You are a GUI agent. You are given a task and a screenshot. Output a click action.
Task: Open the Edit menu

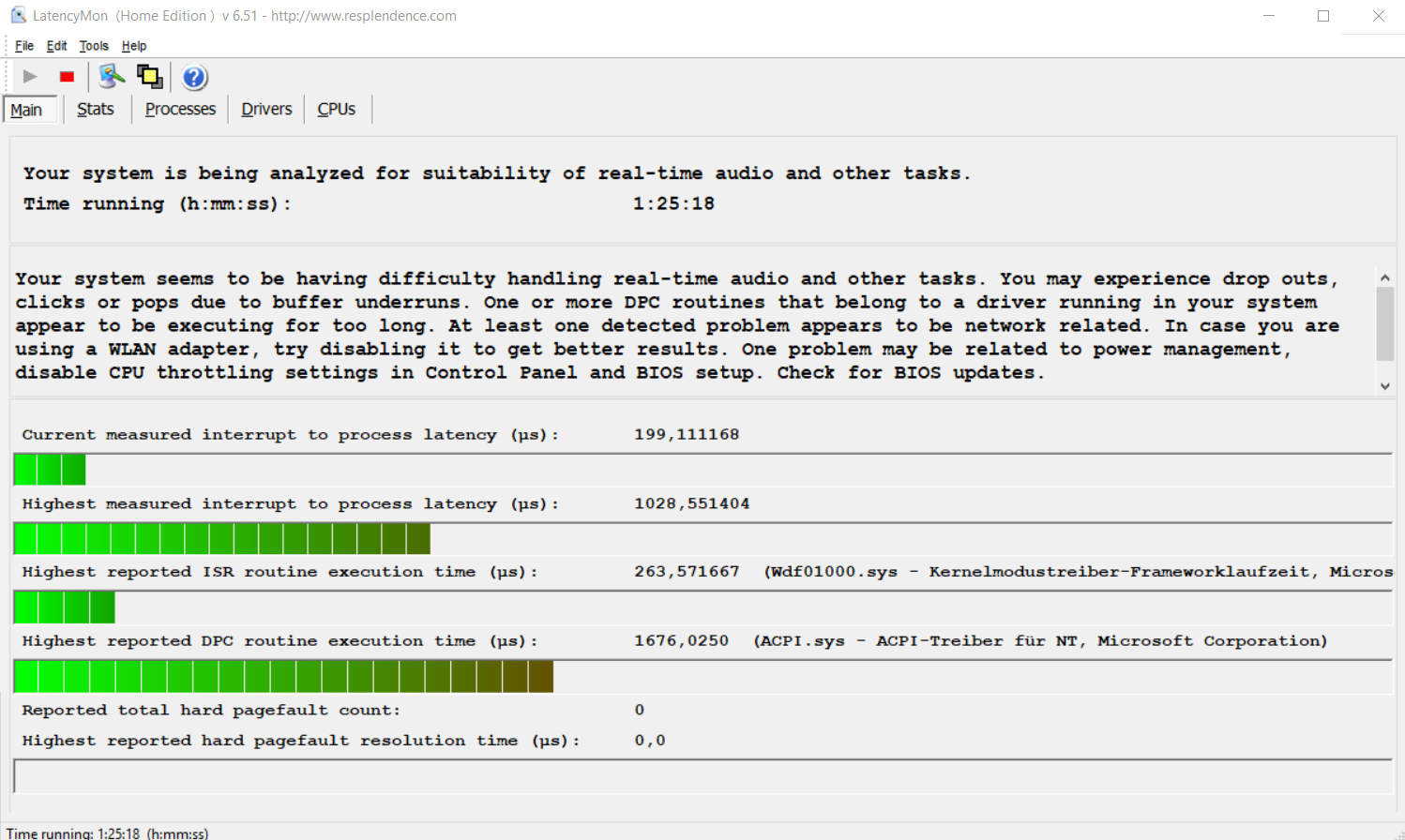click(x=57, y=46)
